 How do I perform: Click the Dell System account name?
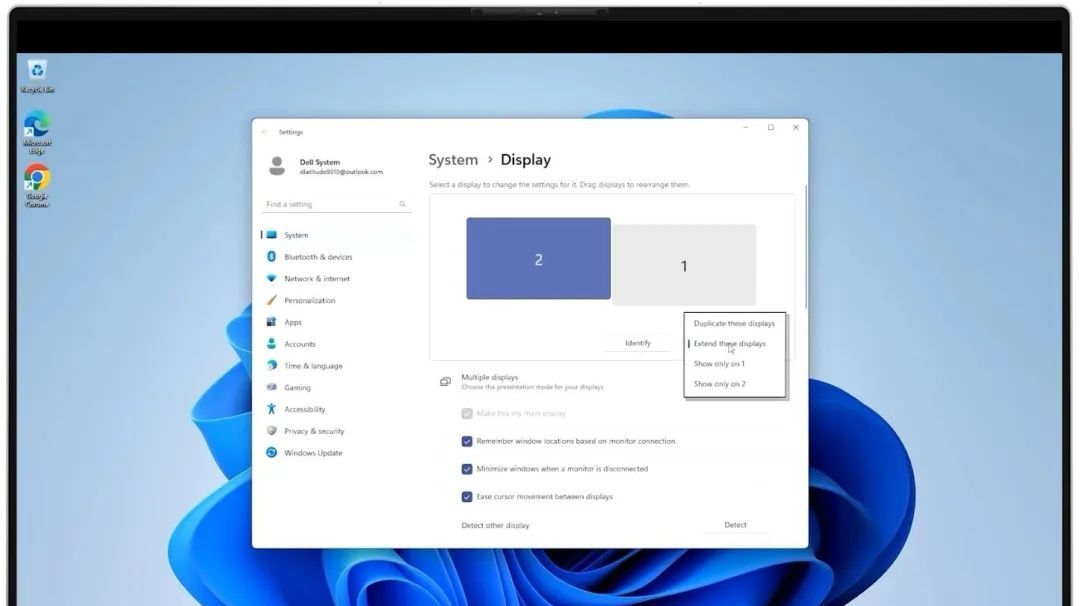pyautogui.click(x=320, y=162)
